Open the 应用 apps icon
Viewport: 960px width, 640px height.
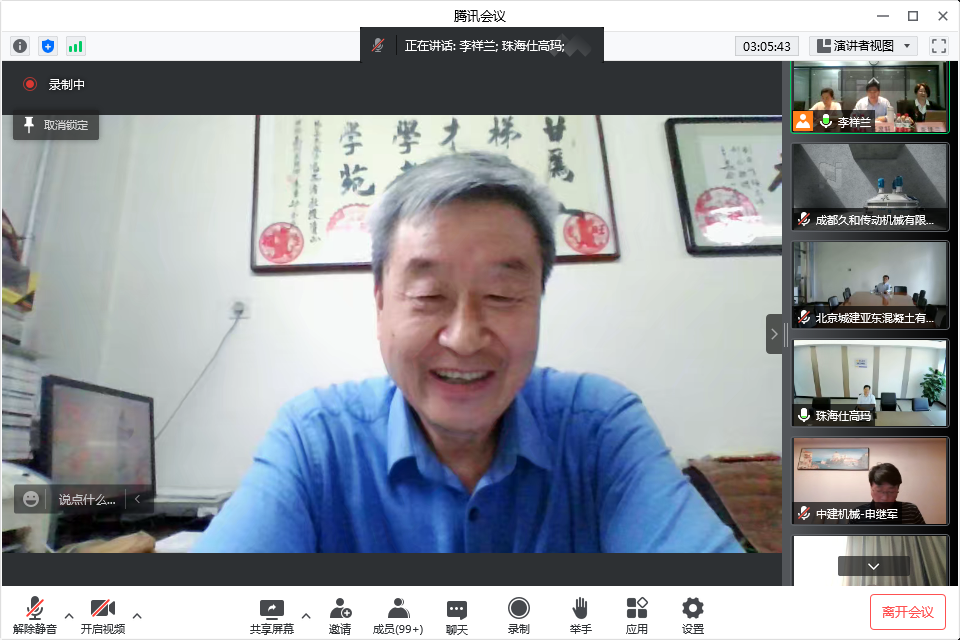(637, 615)
